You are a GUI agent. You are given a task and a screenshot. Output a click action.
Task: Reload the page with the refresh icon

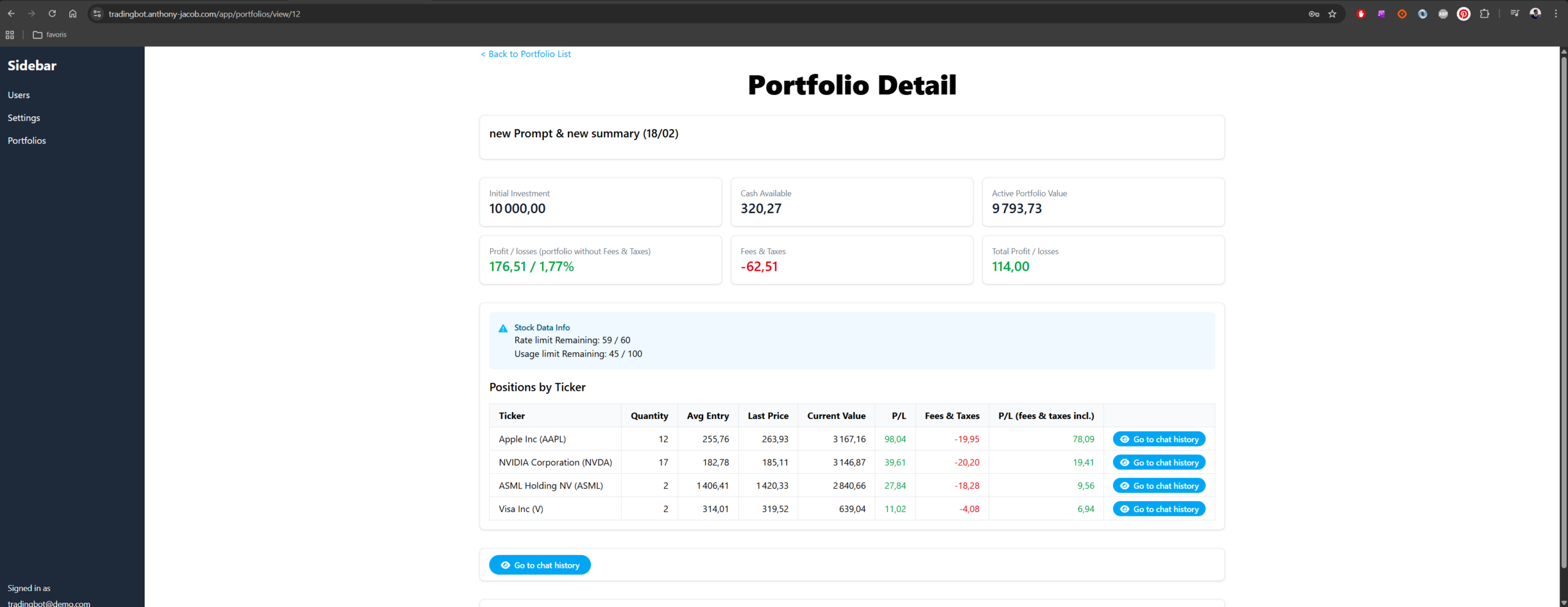click(x=52, y=13)
